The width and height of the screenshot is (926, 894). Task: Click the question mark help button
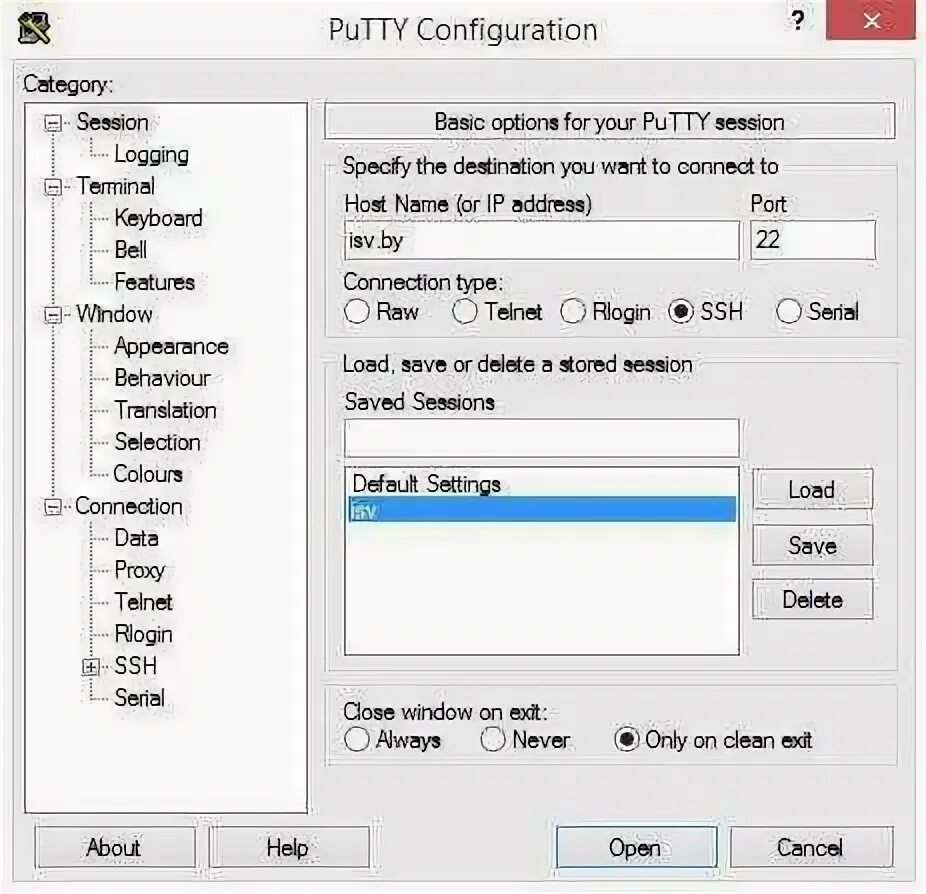[x=798, y=21]
